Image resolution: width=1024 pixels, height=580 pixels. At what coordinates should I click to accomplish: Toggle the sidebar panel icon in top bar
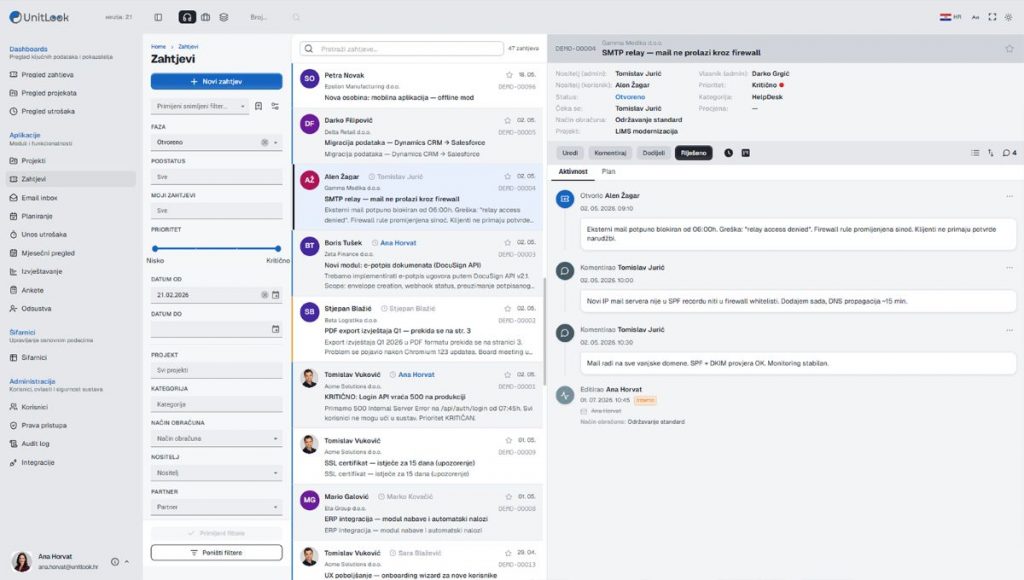coord(158,17)
